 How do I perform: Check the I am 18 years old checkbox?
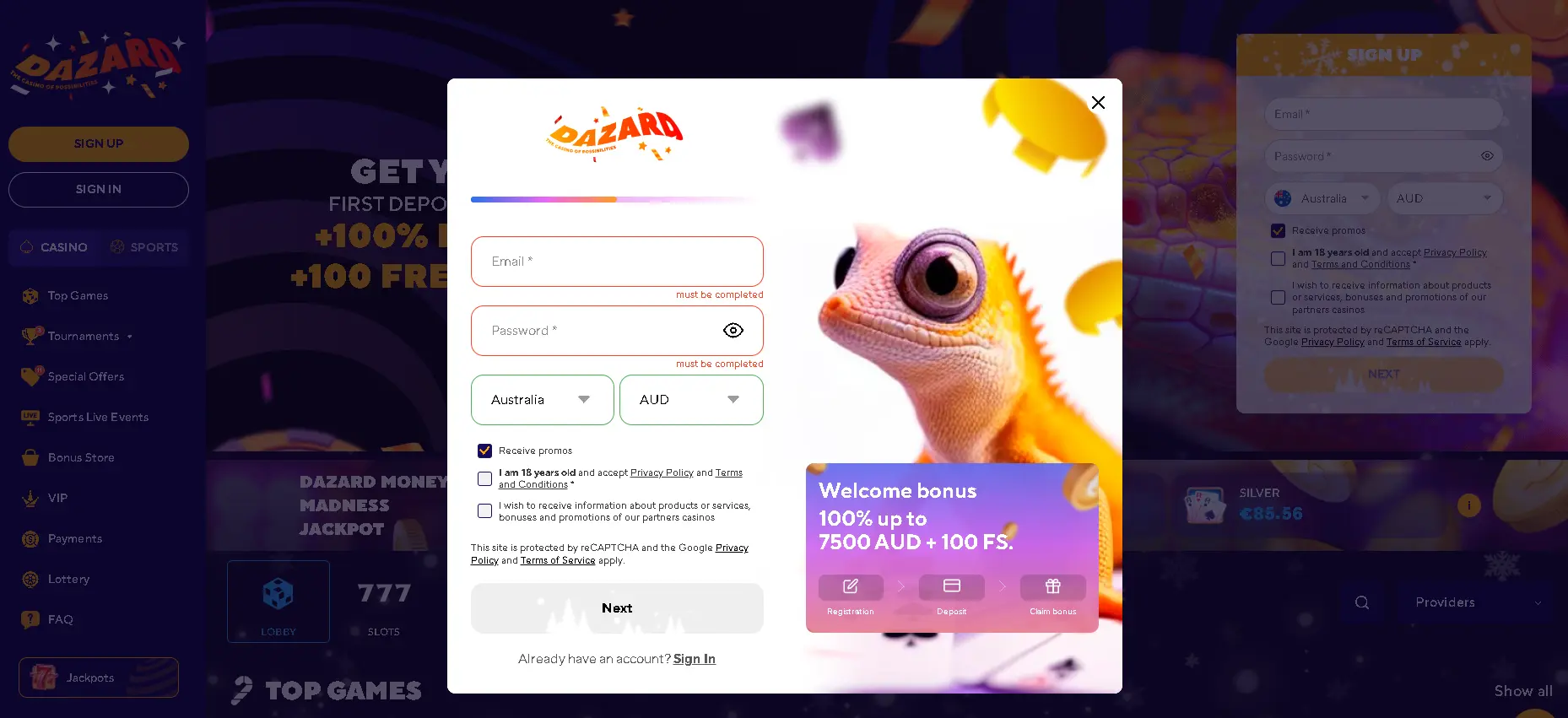click(x=485, y=479)
